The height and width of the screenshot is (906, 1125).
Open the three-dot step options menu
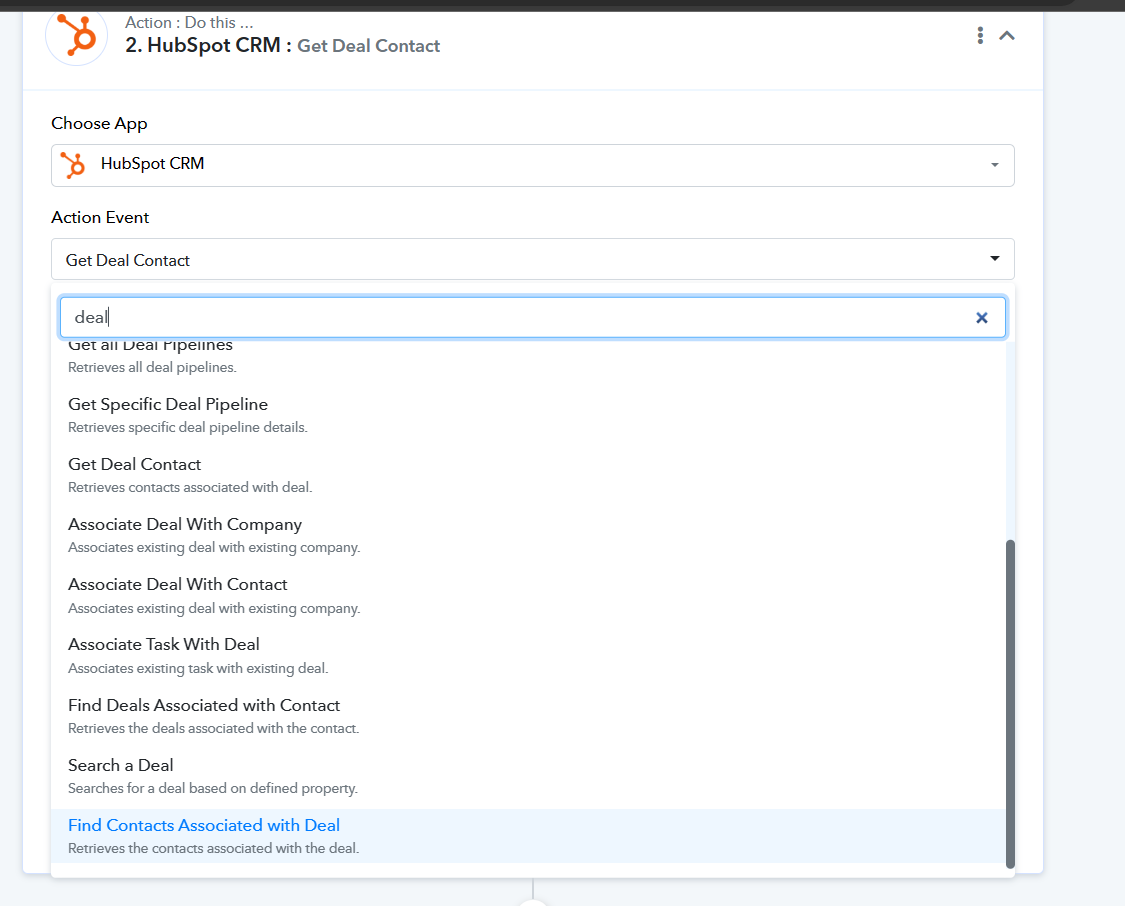coord(980,35)
